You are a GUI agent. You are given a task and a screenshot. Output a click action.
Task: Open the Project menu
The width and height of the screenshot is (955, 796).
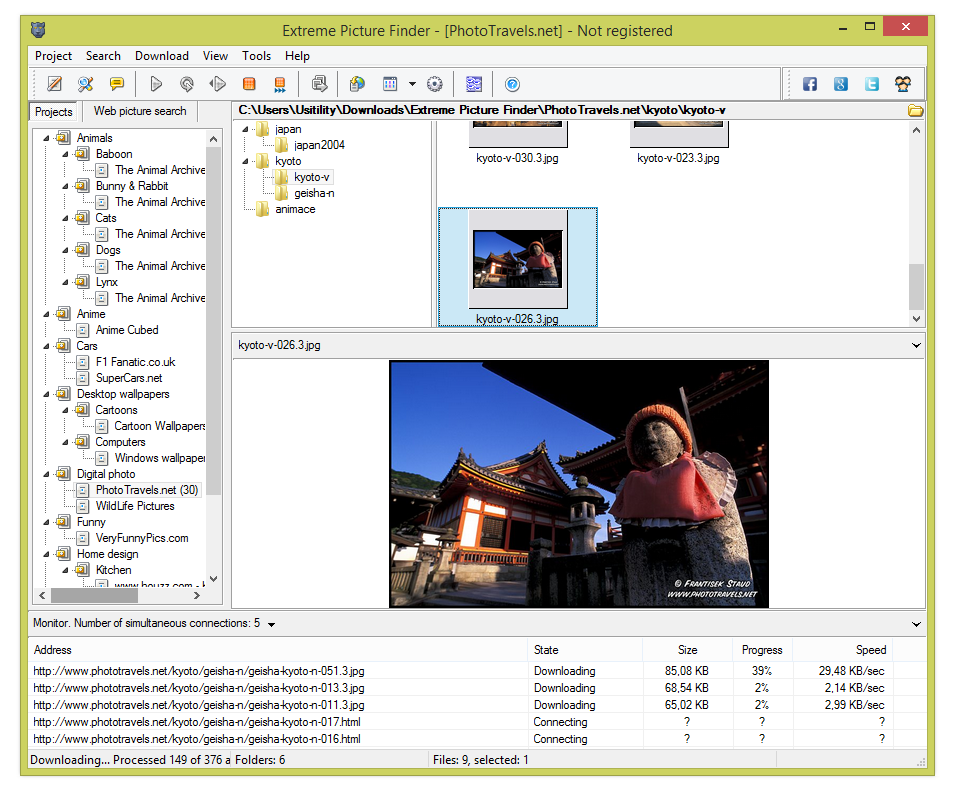pos(54,56)
